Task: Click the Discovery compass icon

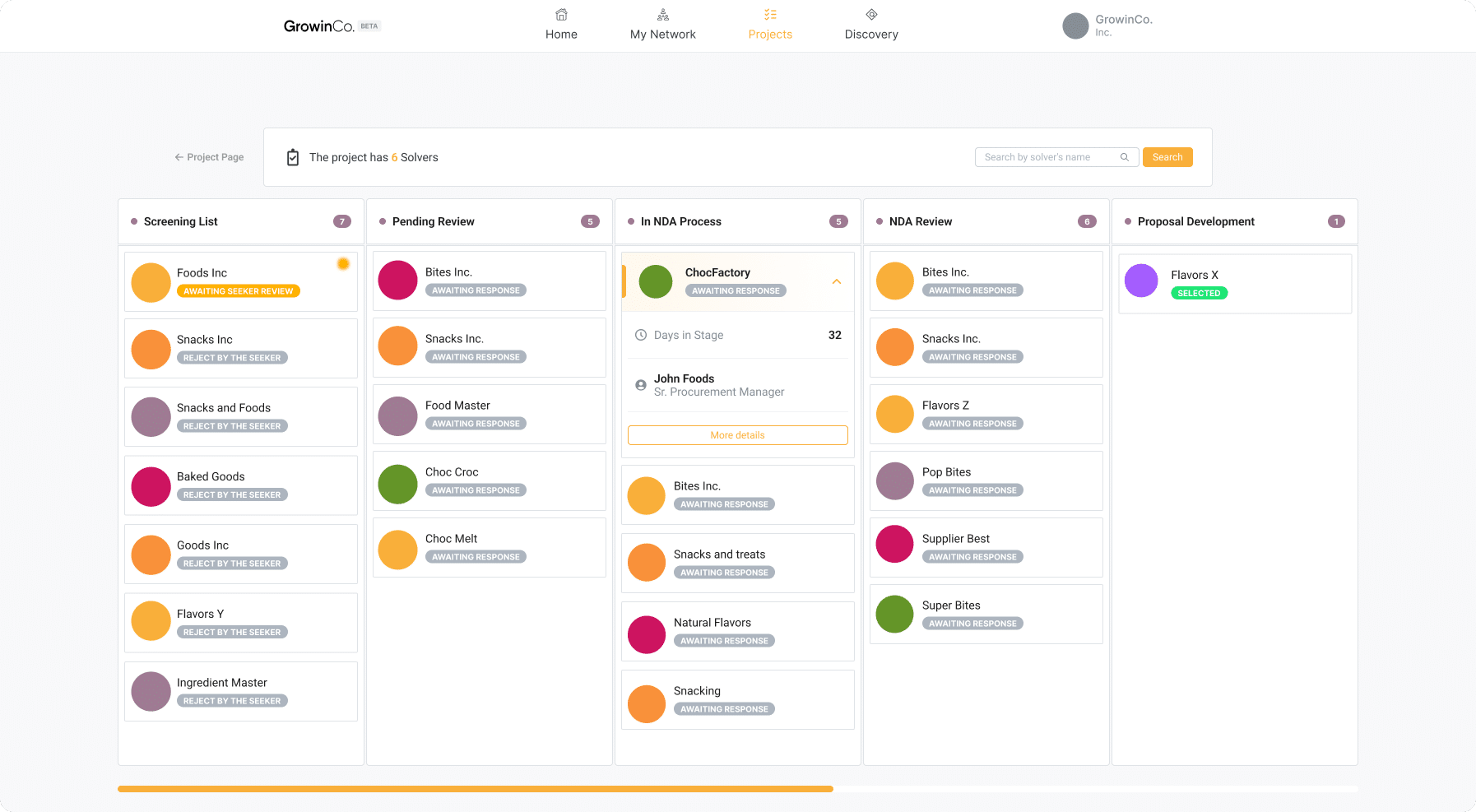Action: coord(870,14)
